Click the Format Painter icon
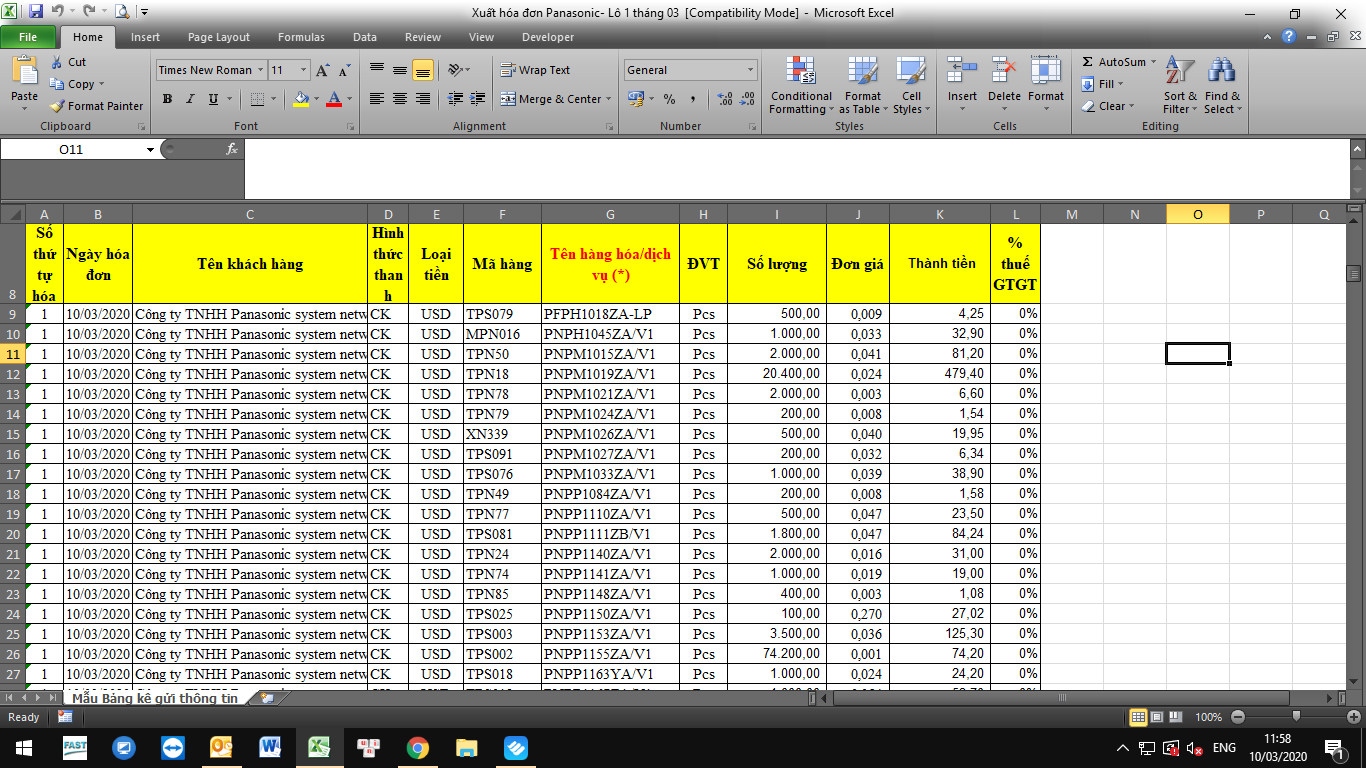 coord(58,106)
